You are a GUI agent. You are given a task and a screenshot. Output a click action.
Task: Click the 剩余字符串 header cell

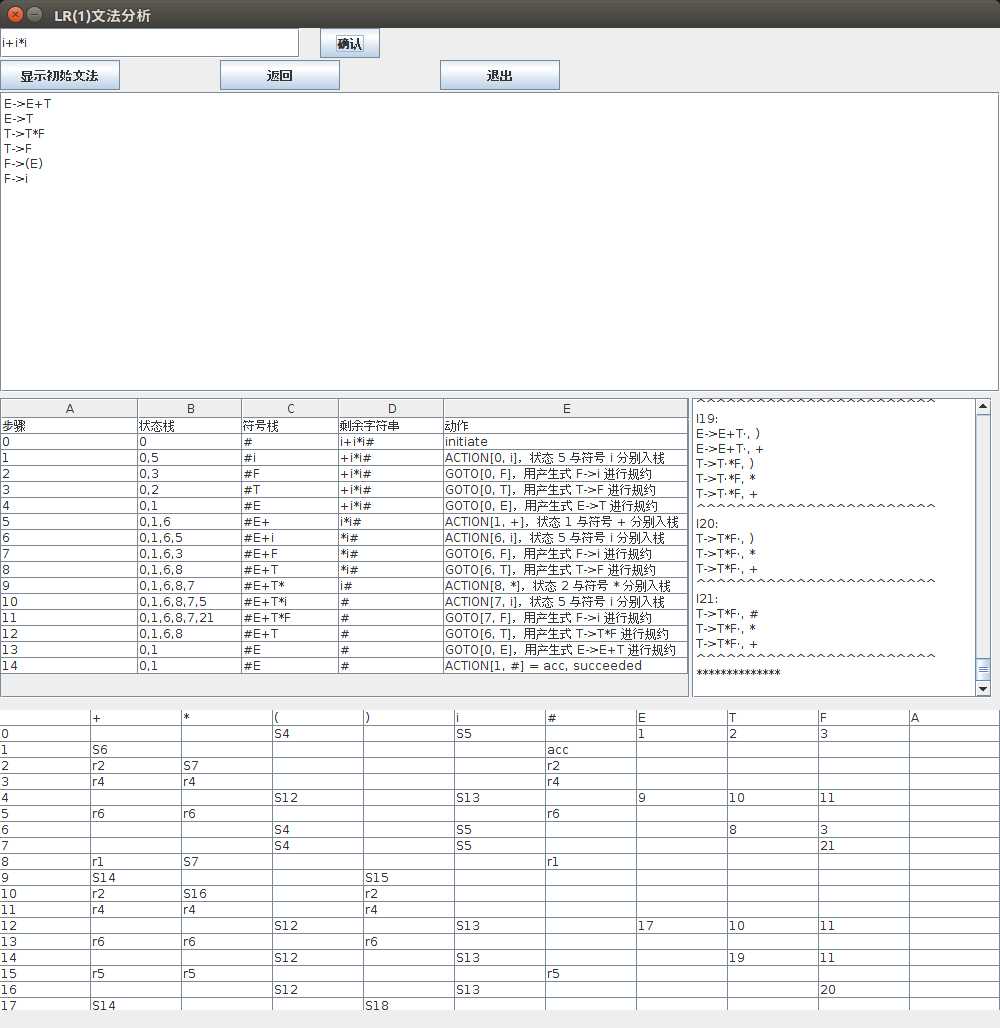(391, 425)
